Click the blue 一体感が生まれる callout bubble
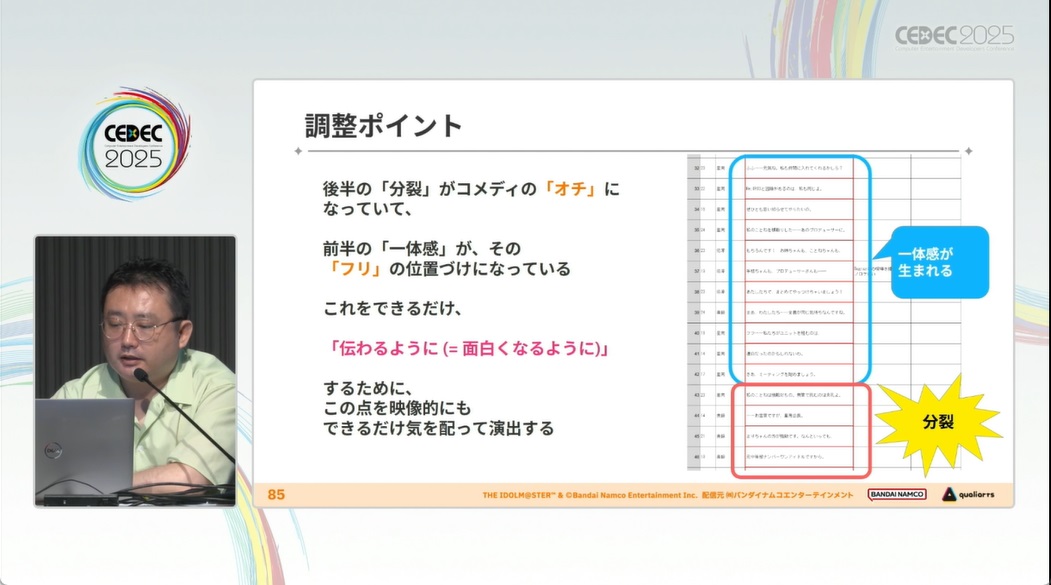This screenshot has width=1051, height=585. pos(931,262)
